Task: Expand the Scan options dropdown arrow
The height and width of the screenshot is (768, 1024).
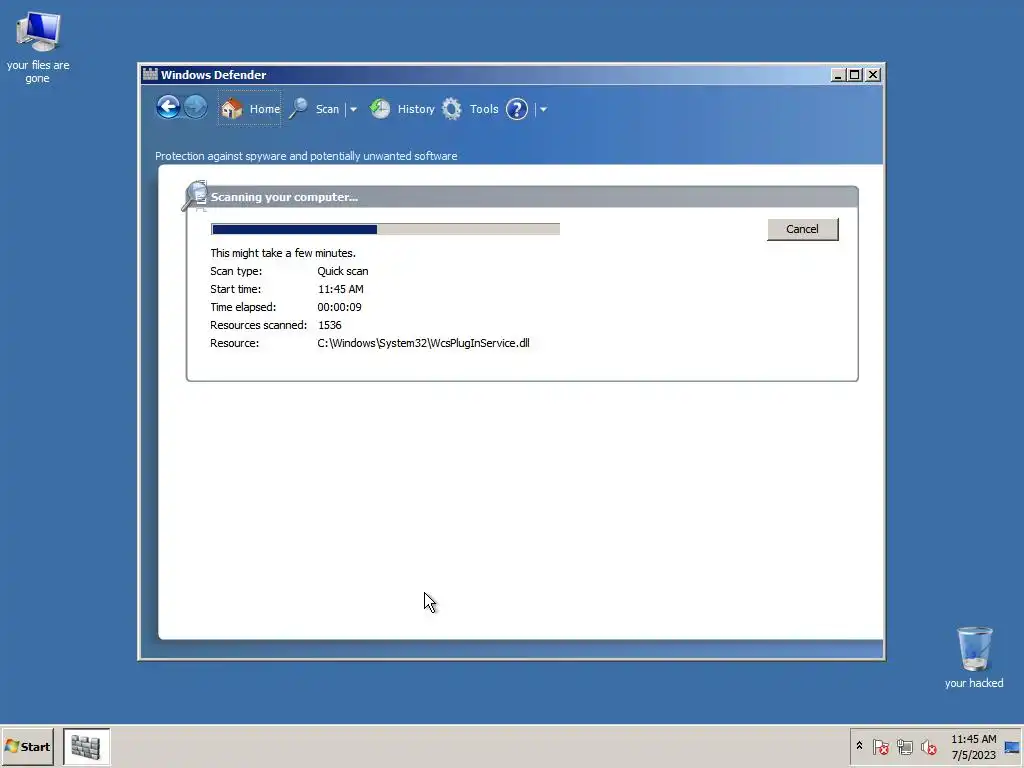Action: coord(353,109)
